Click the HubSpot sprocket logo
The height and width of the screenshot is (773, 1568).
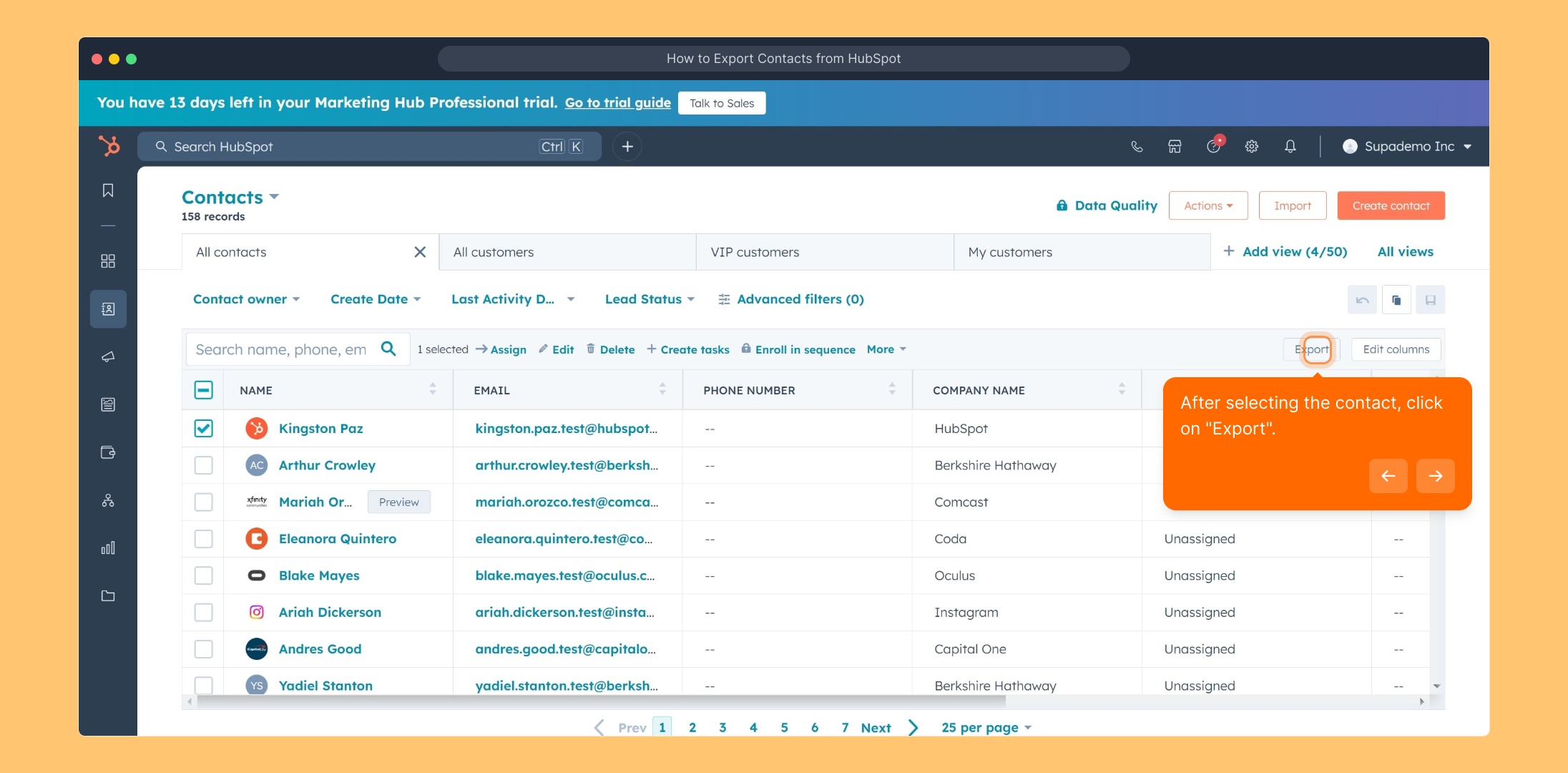coord(109,146)
